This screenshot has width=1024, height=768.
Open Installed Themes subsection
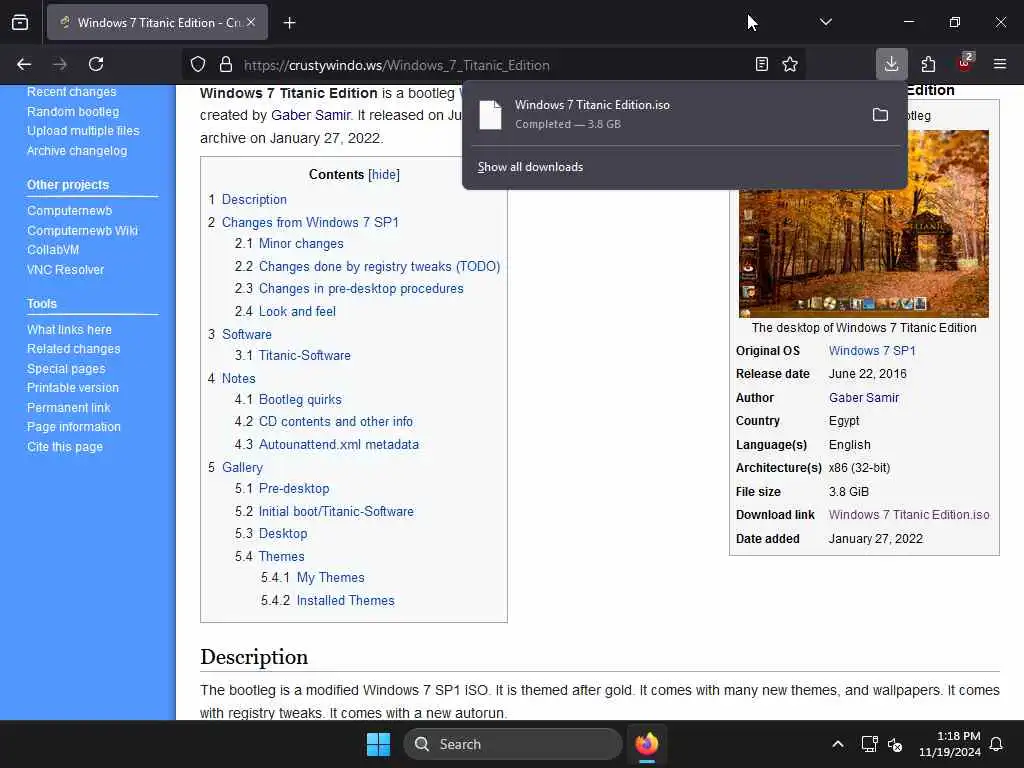click(328, 600)
